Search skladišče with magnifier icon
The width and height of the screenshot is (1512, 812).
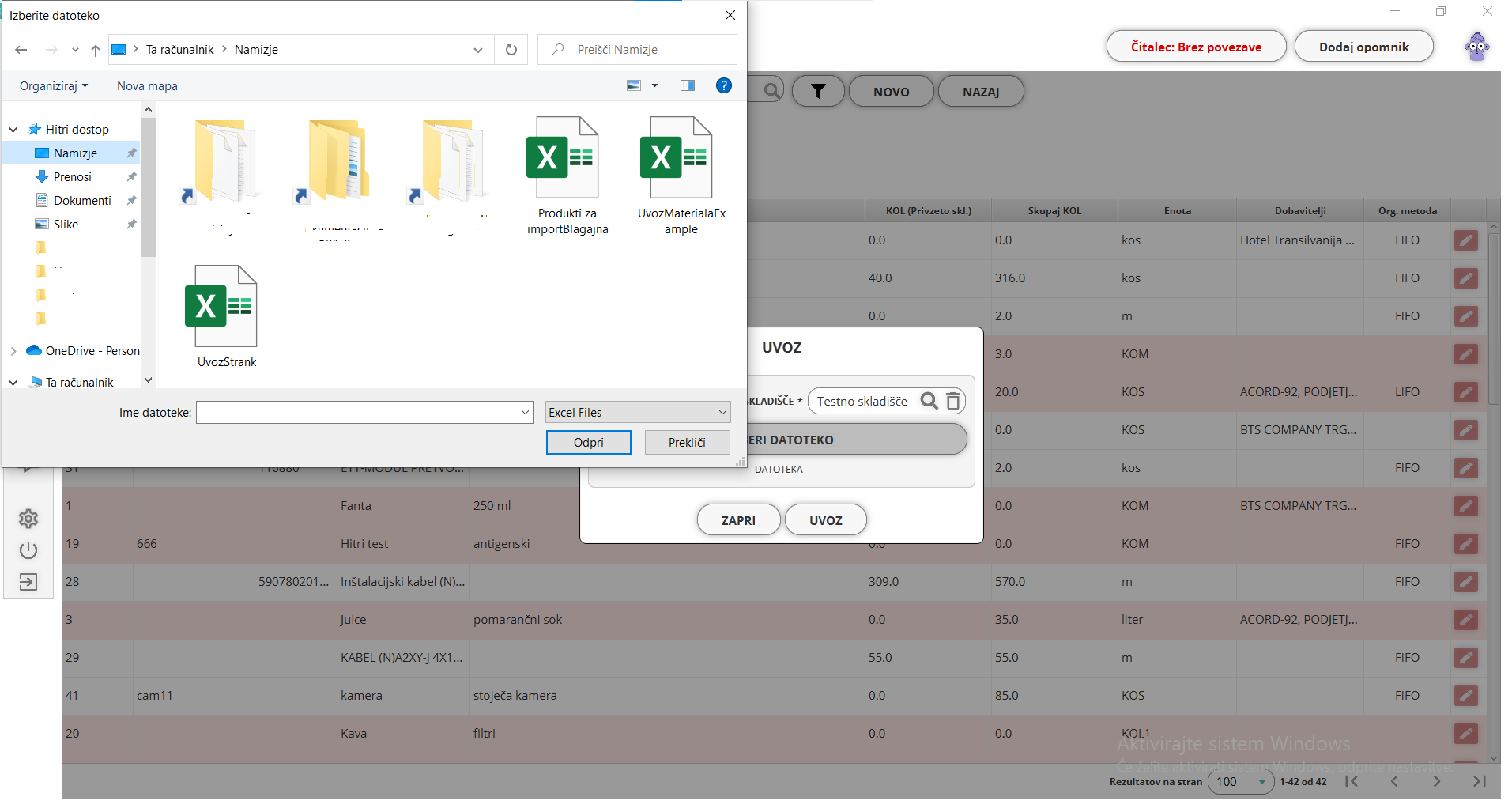929,402
